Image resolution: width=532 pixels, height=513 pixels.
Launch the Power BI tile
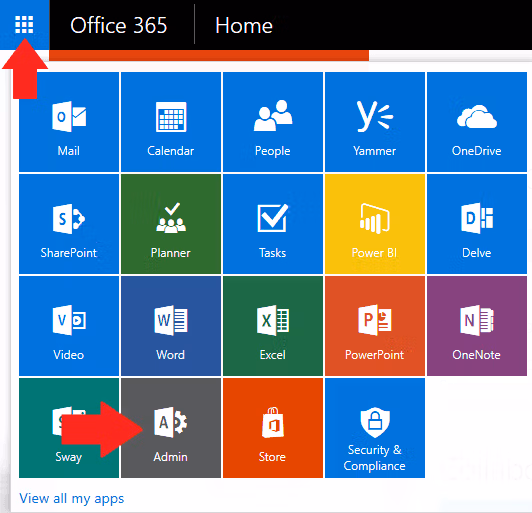[375, 224]
